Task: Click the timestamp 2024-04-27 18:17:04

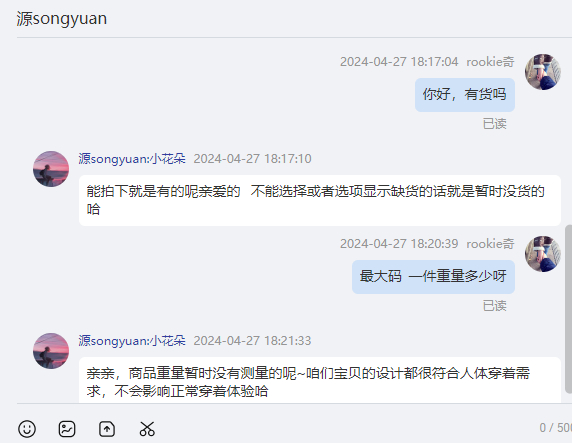Action: [399, 62]
